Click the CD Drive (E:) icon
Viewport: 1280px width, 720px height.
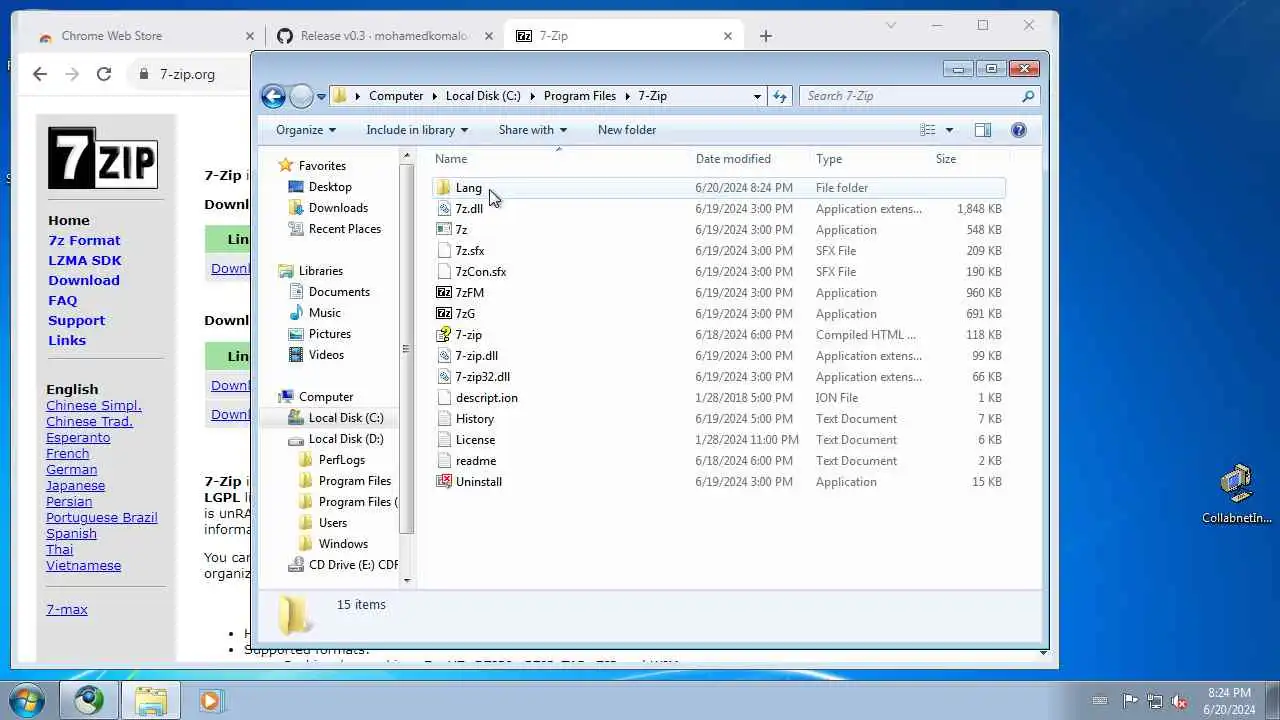[296, 565]
